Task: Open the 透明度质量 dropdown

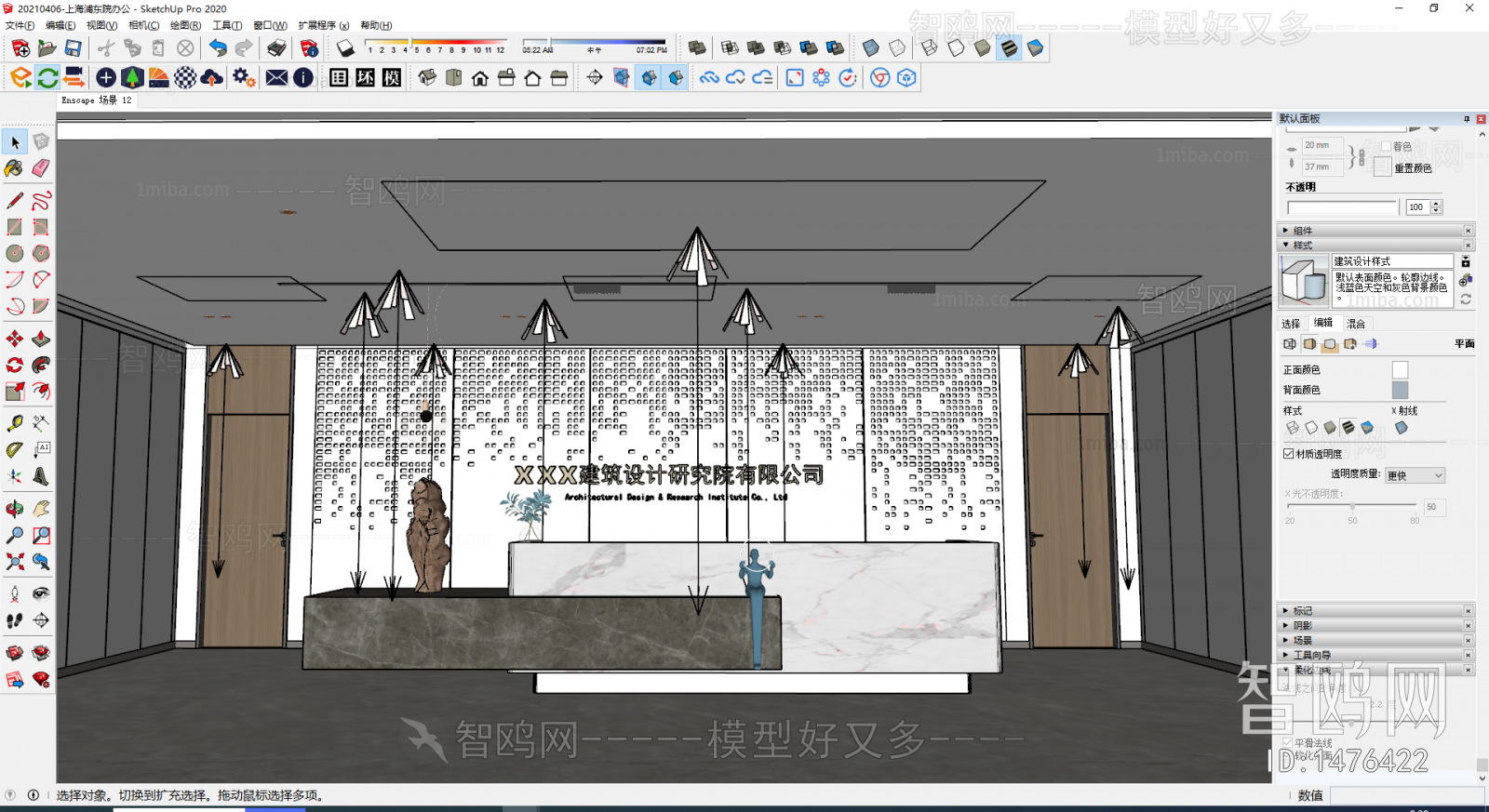Action: 1415,475
